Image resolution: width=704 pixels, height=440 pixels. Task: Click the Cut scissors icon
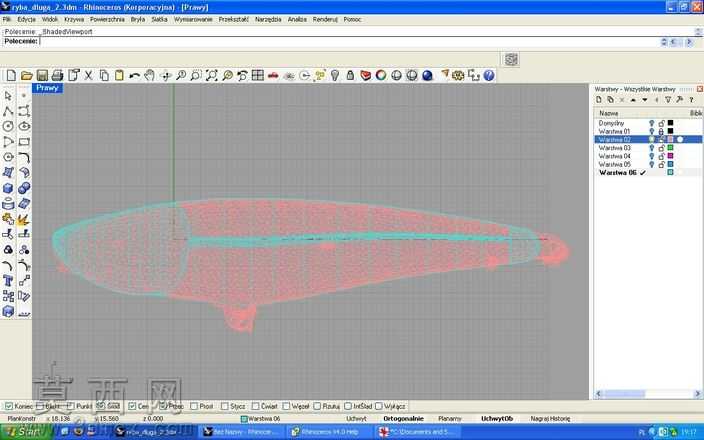[x=88, y=75]
